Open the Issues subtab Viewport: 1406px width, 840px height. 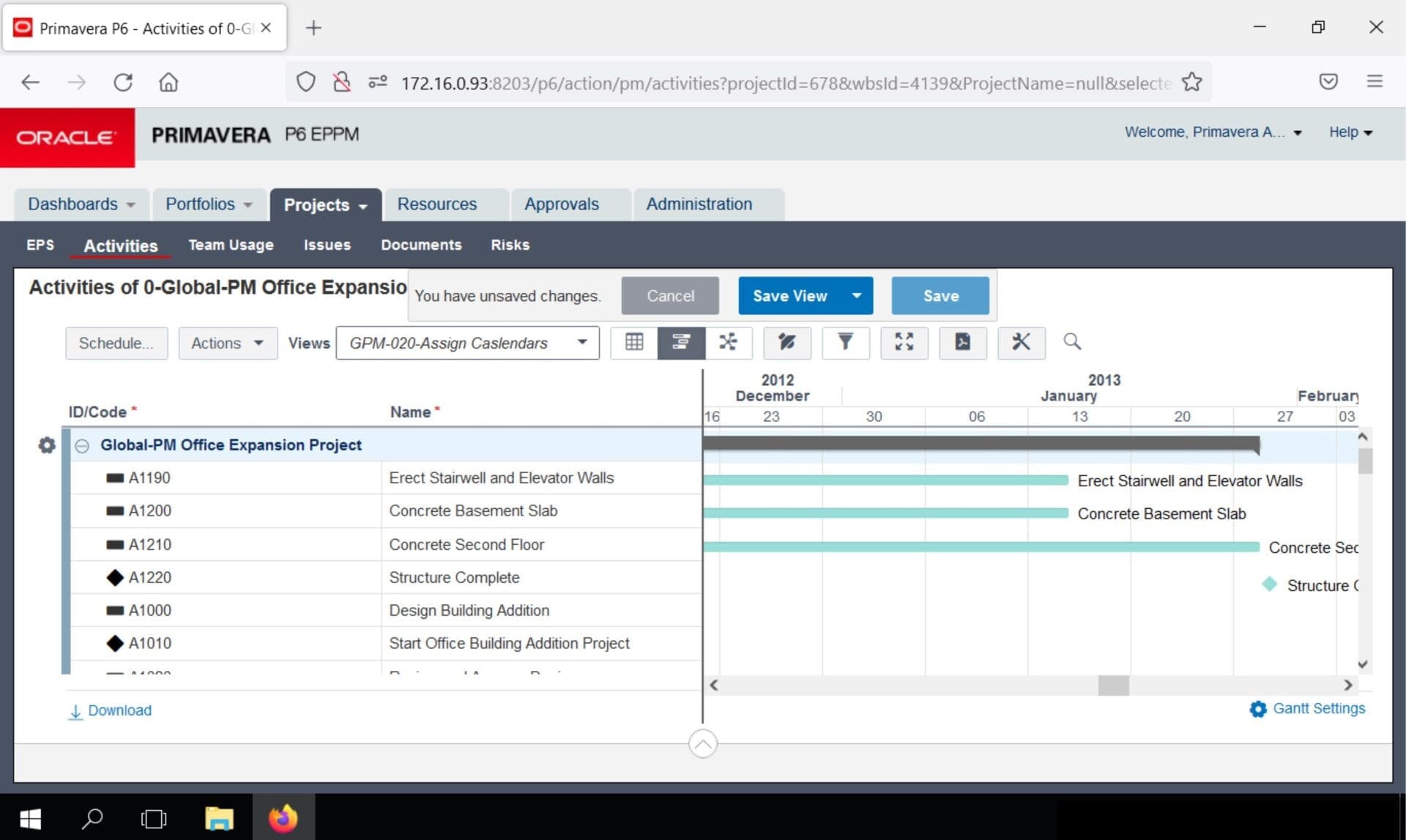pyautogui.click(x=327, y=245)
